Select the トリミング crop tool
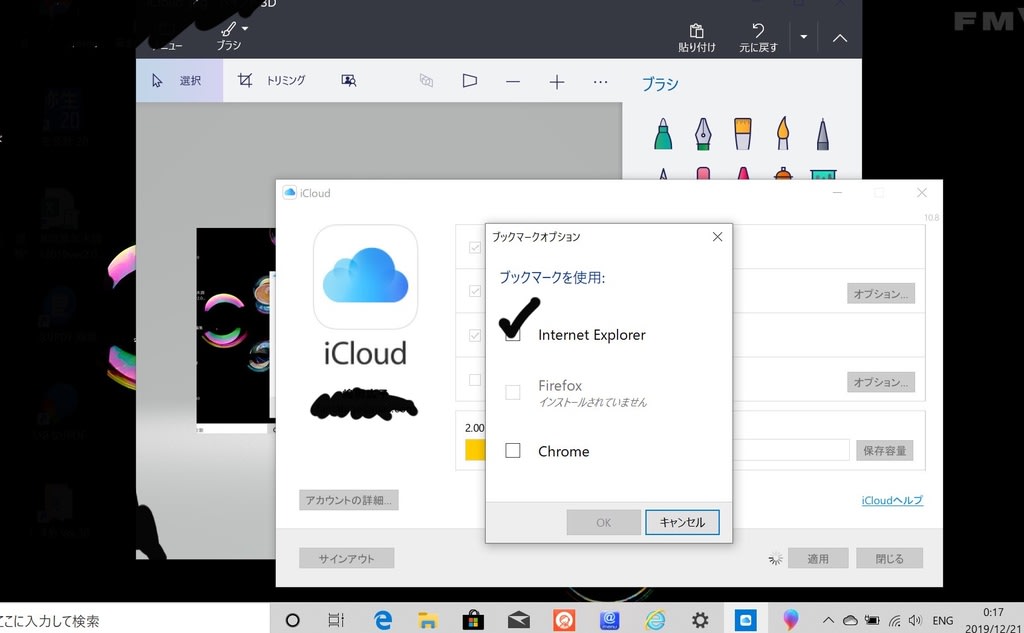Image resolution: width=1024 pixels, height=633 pixels. 271,80
